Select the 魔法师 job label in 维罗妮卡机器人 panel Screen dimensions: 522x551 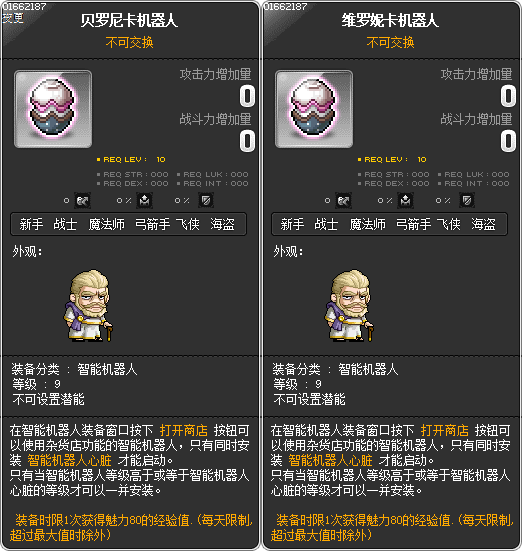(x=367, y=224)
